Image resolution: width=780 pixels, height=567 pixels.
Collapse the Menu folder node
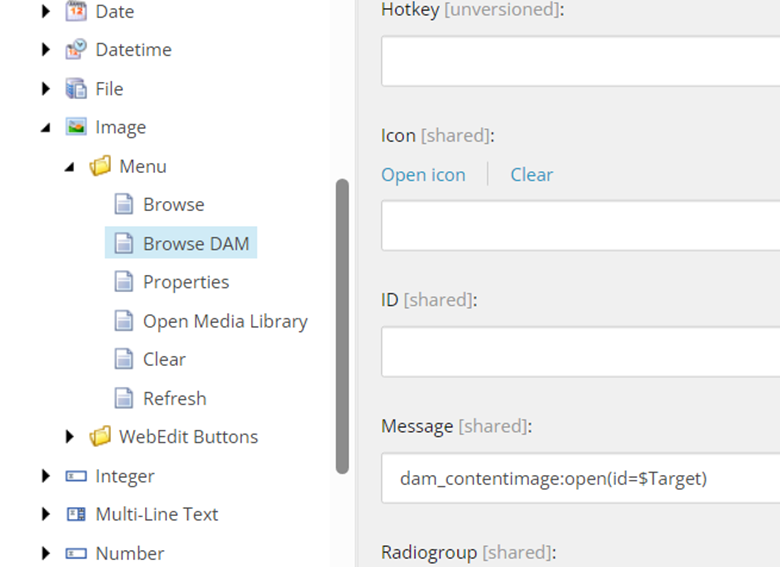coord(70,167)
